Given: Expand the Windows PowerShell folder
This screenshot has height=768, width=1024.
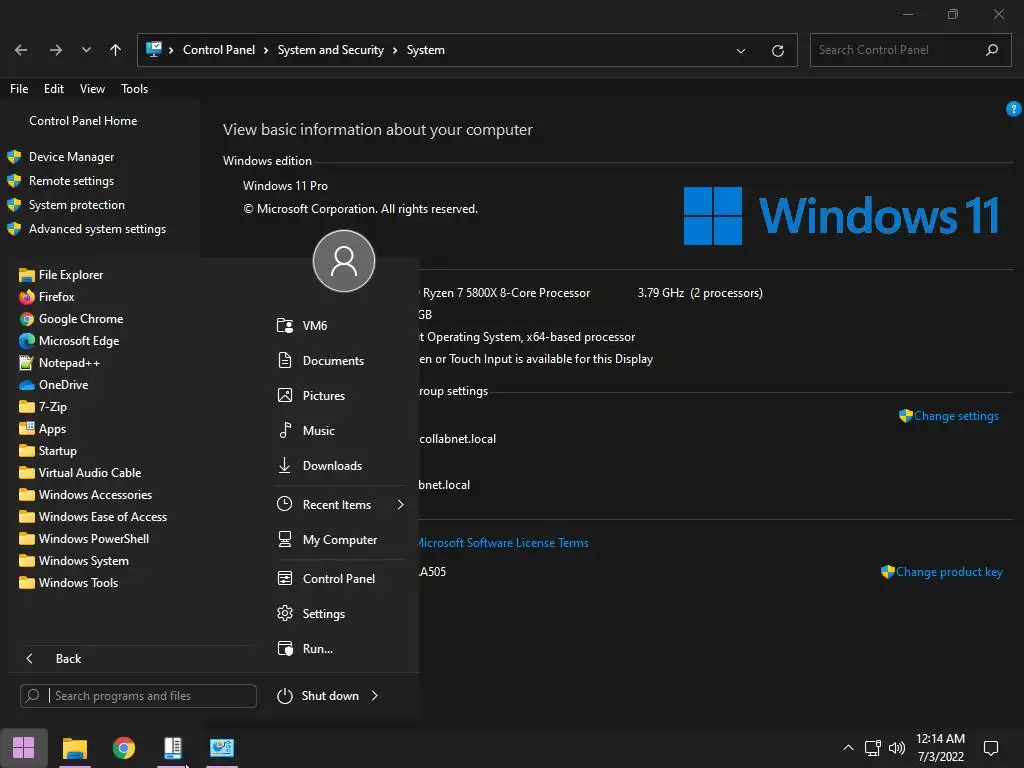Looking at the screenshot, I should click(93, 539).
